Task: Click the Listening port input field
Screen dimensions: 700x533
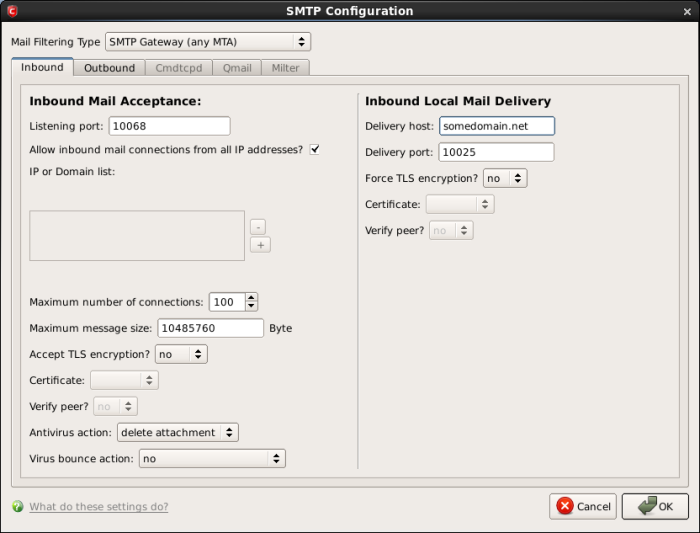Action: (x=169, y=126)
